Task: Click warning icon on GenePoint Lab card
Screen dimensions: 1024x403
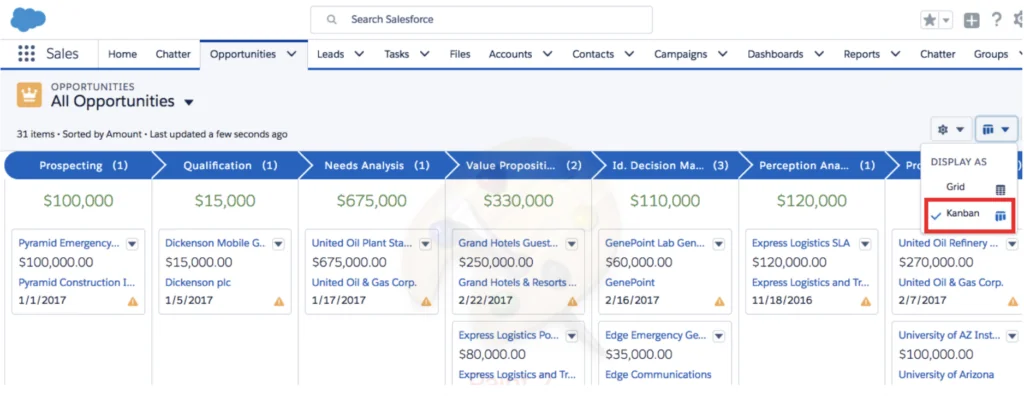Action: click(x=719, y=302)
